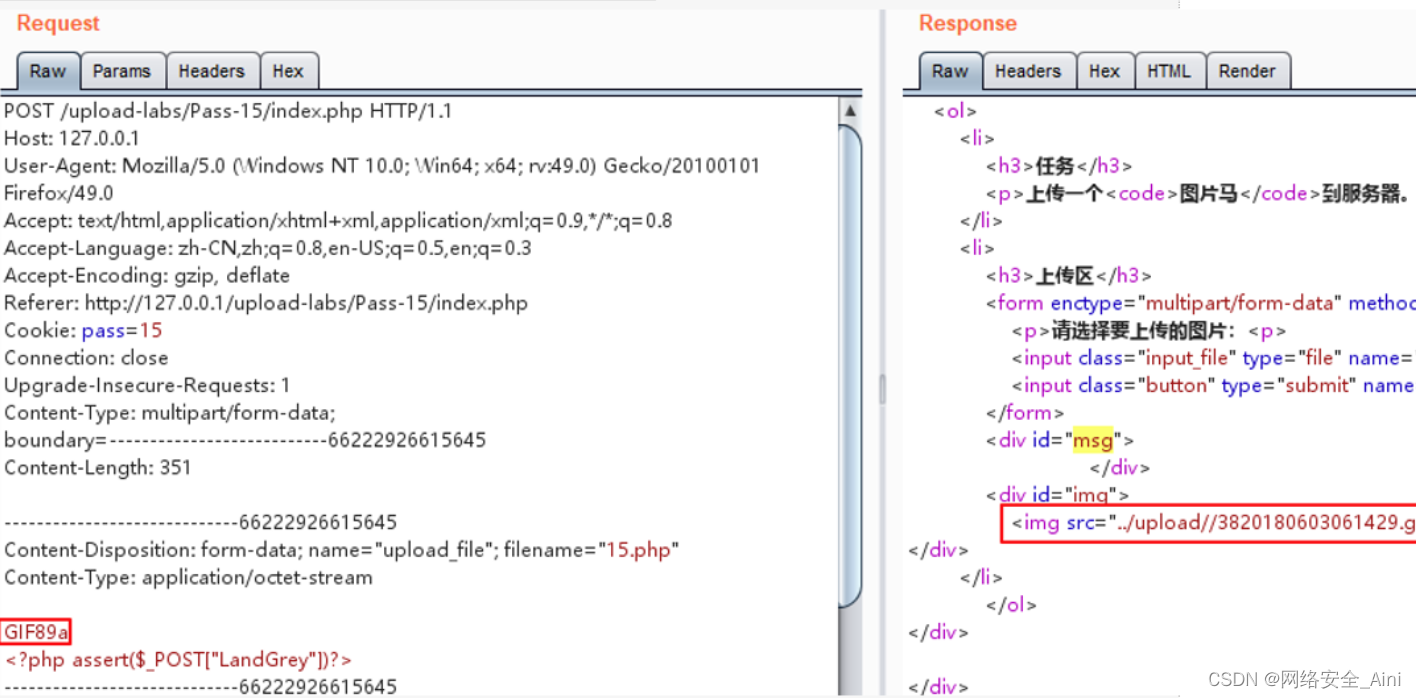The image size is (1416, 698).
Task: Click the splitter handle between request and response
Action: [882, 389]
